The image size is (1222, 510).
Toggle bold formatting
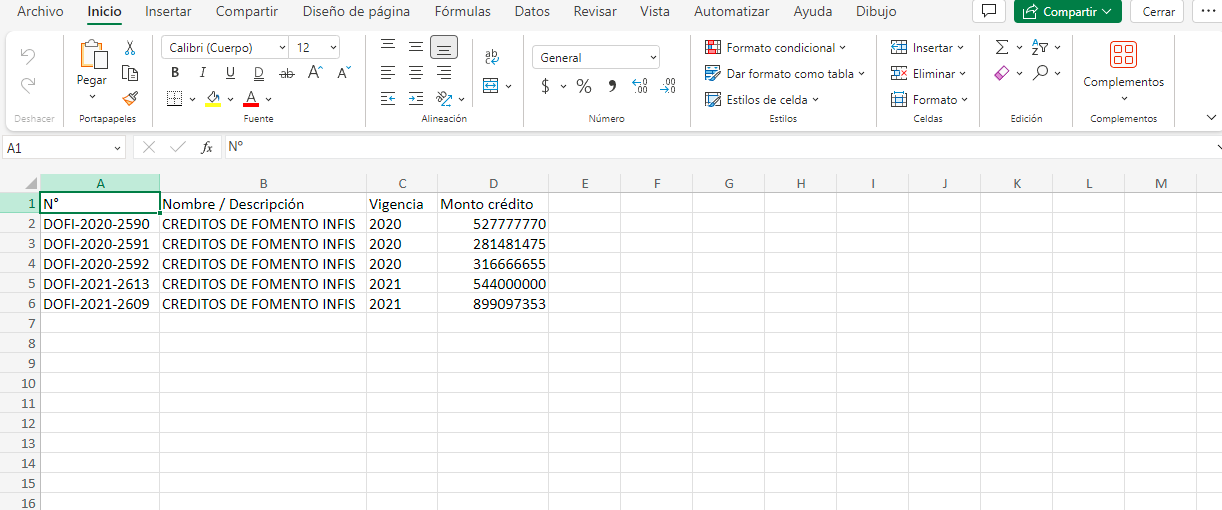[x=175, y=73]
